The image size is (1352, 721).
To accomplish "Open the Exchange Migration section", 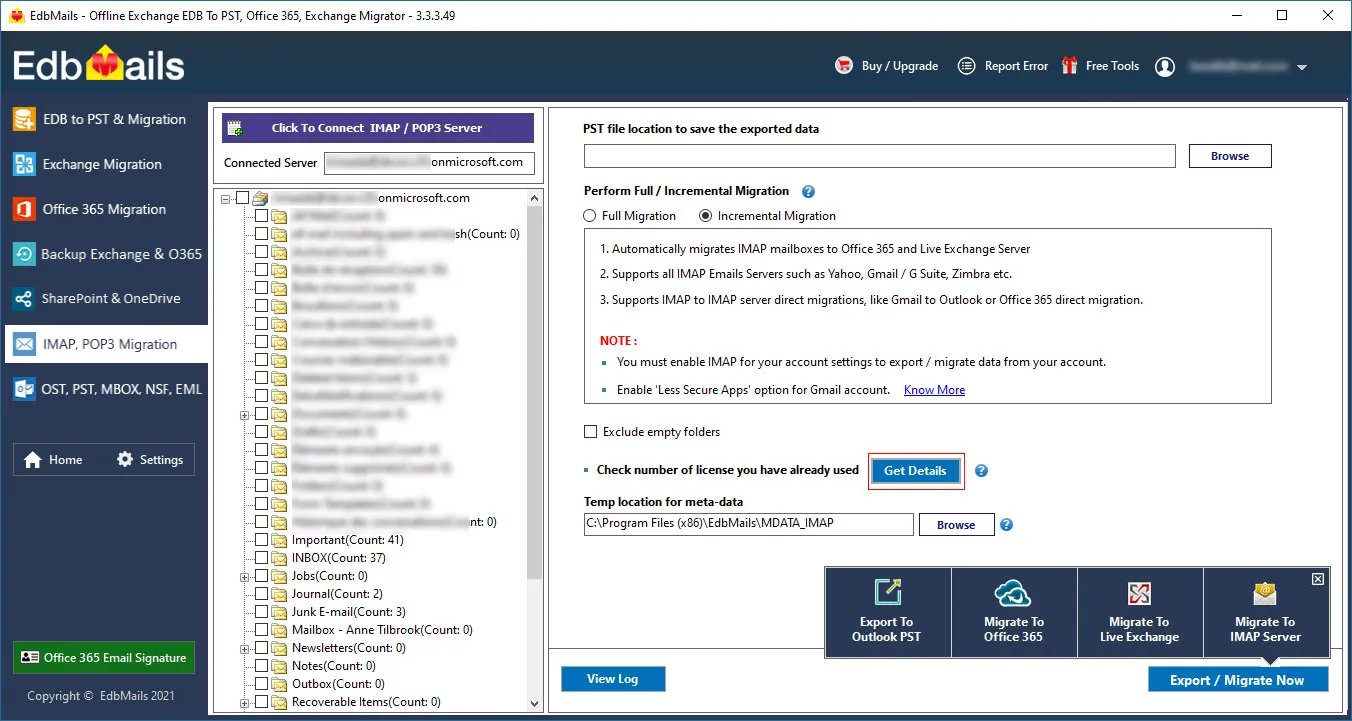I will pyautogui.click(x=104, y=164).
